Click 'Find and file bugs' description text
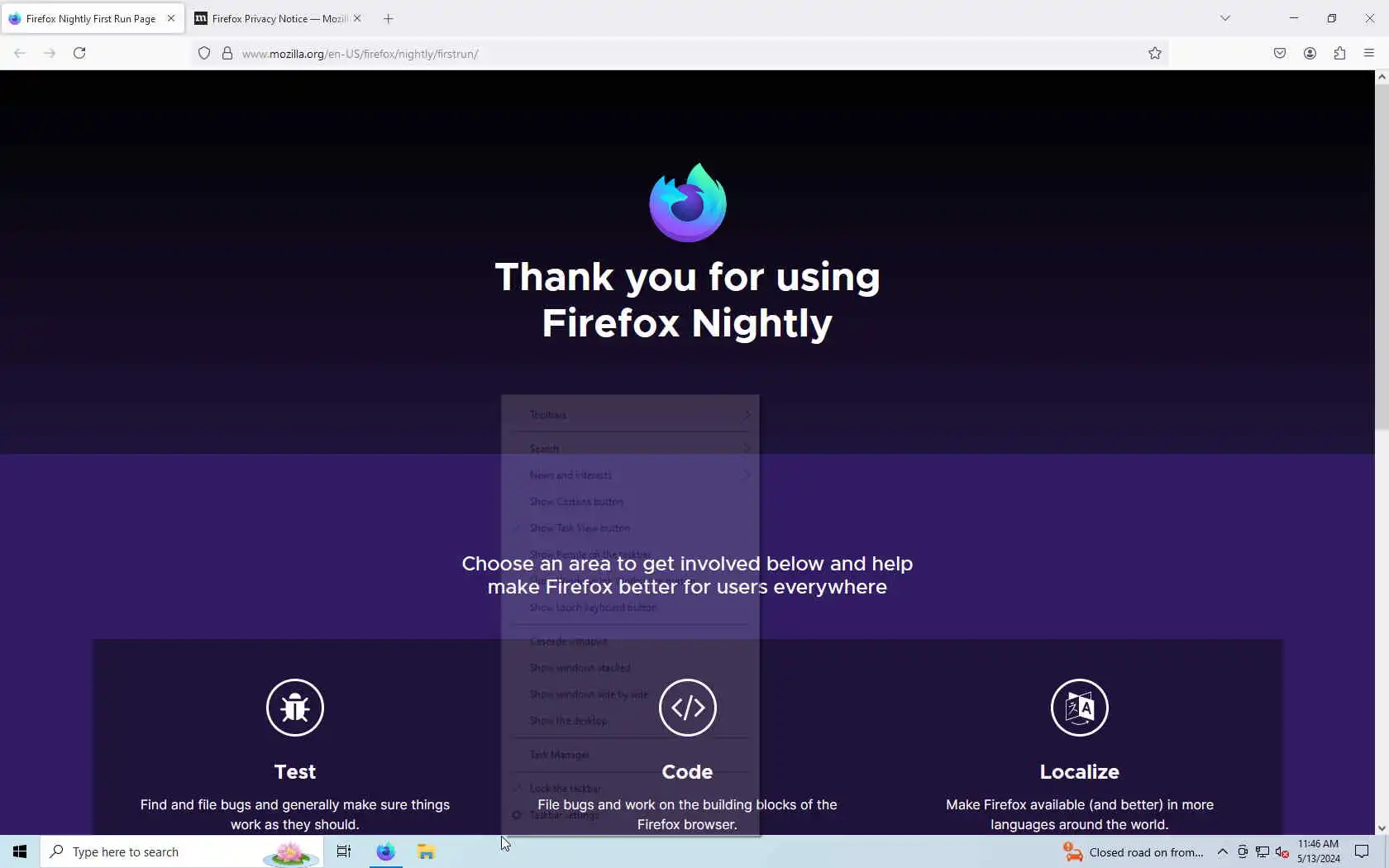1389x868 pixels. click(295, 814)
